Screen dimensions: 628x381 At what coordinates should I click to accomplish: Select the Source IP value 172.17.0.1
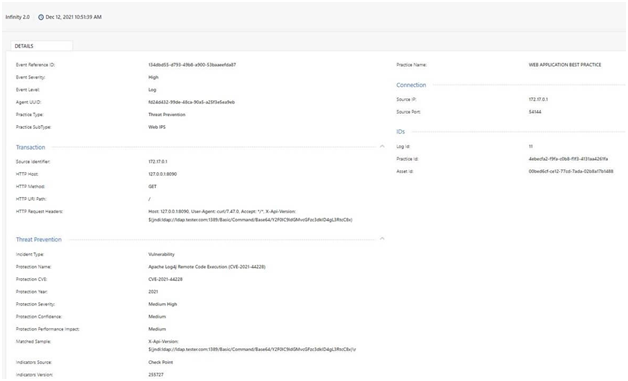click(x=538, y=99)
